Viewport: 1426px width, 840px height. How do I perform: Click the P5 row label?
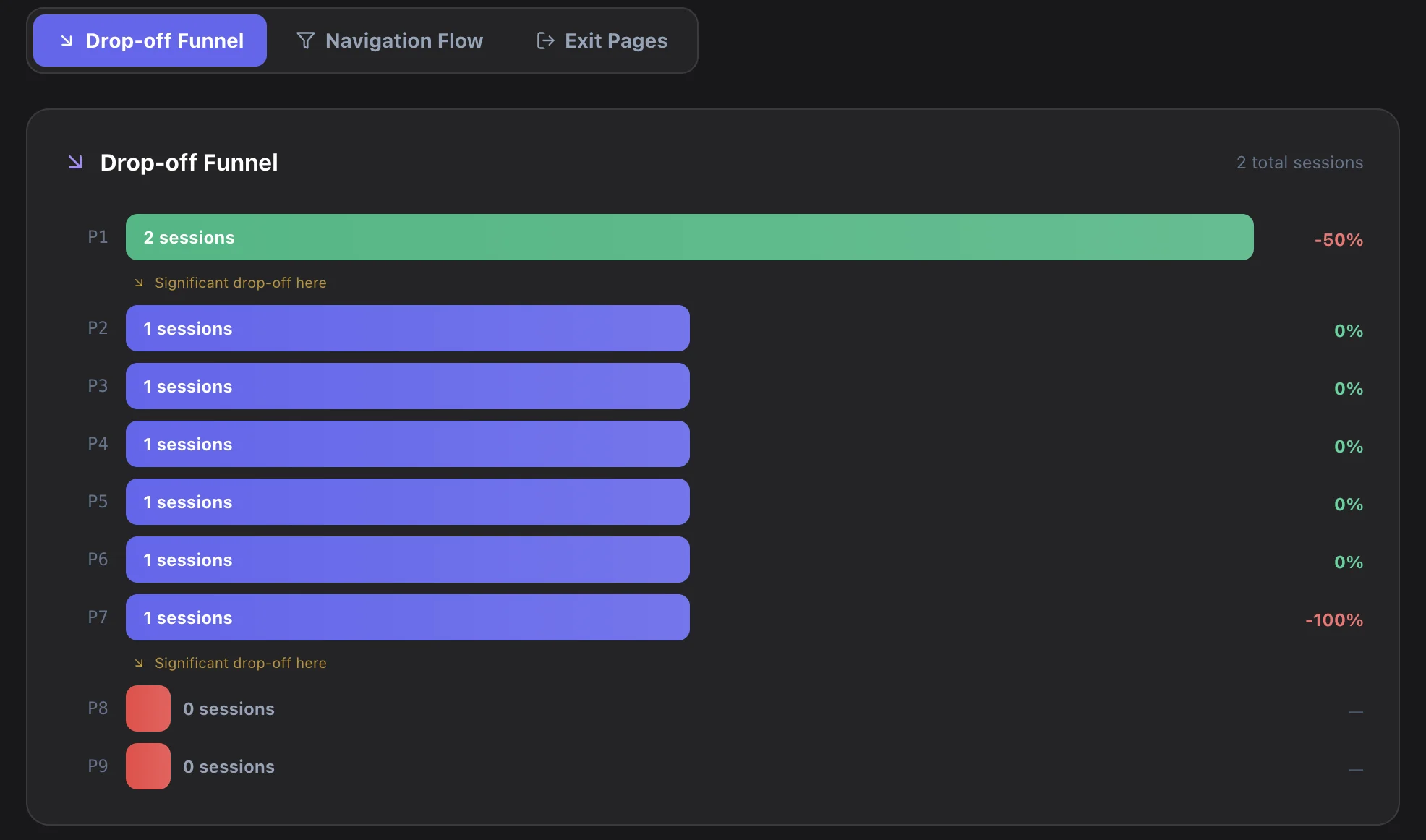98,501
